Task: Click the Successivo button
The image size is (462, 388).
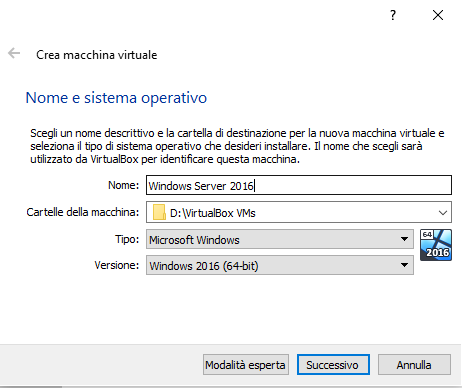Action: (333, 365)
